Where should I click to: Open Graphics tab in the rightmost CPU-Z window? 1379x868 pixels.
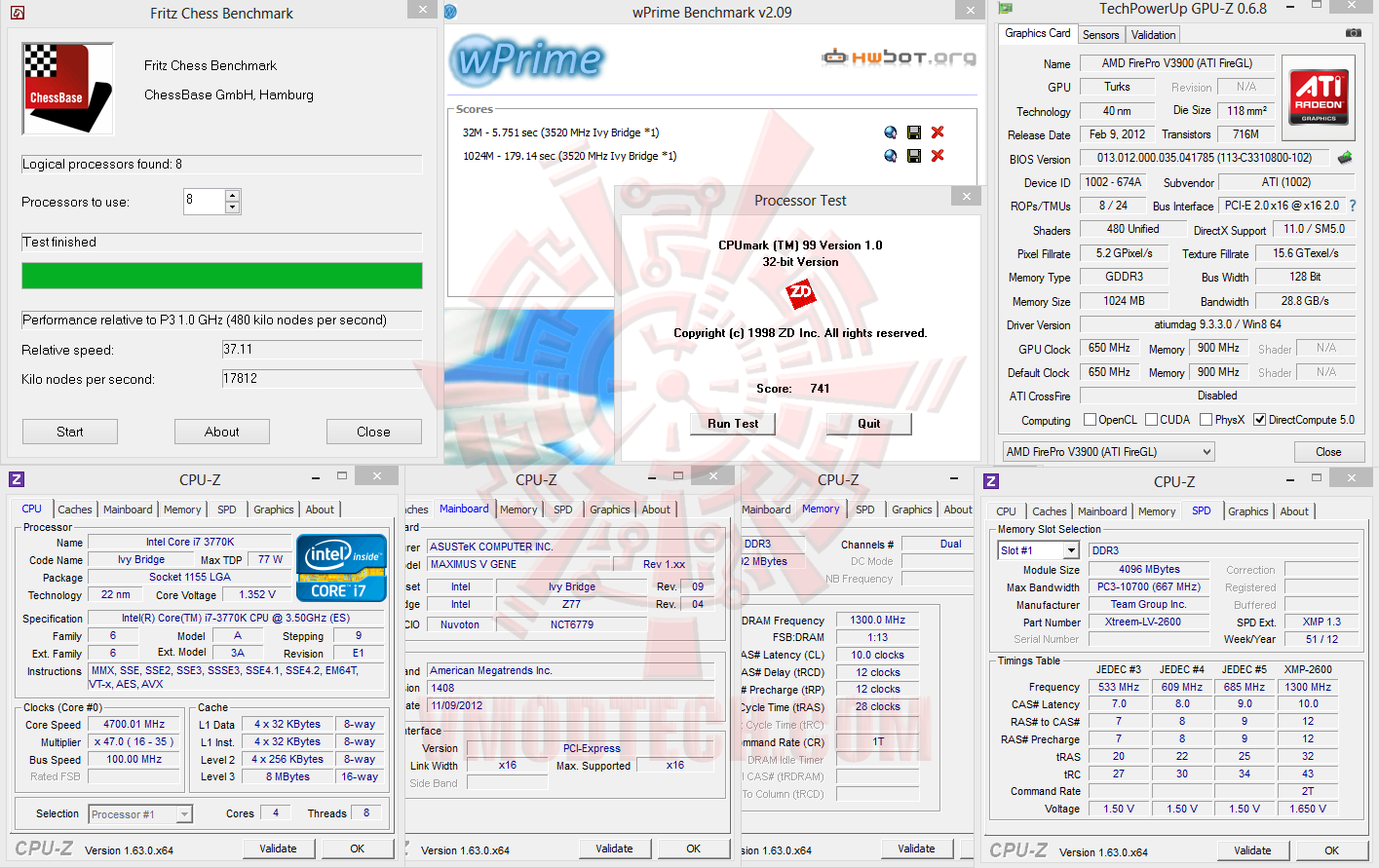tap(1248, 511)
